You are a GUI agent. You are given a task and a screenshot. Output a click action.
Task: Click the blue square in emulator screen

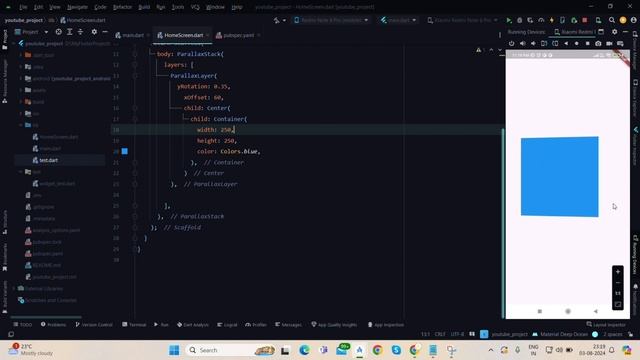[x=560, y=177]
